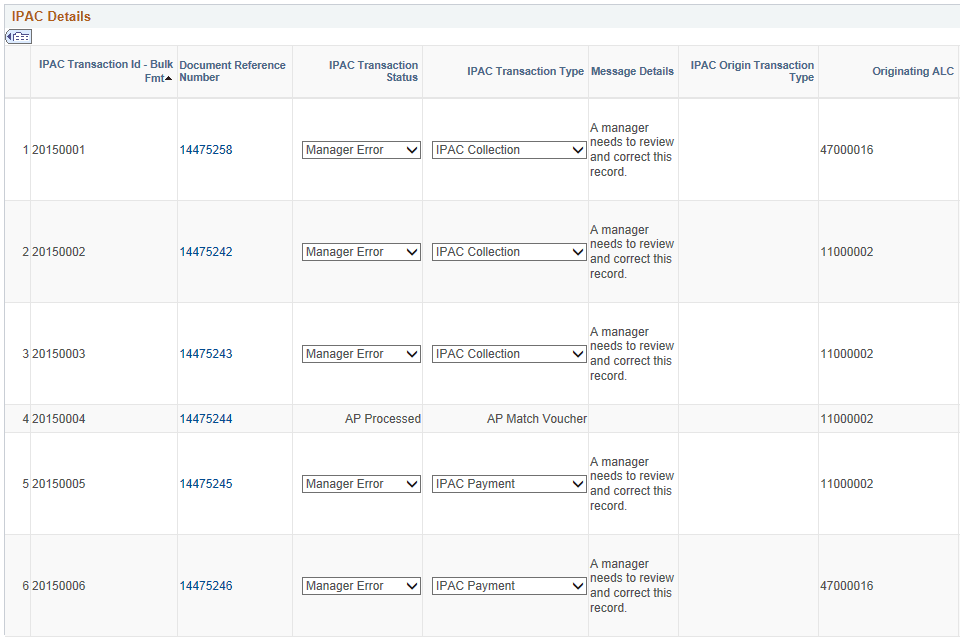Open the Transaction Status dropdown for transaction 20150006
The height and width of the screenshot is (642, 960).
(x=360, y=585)
